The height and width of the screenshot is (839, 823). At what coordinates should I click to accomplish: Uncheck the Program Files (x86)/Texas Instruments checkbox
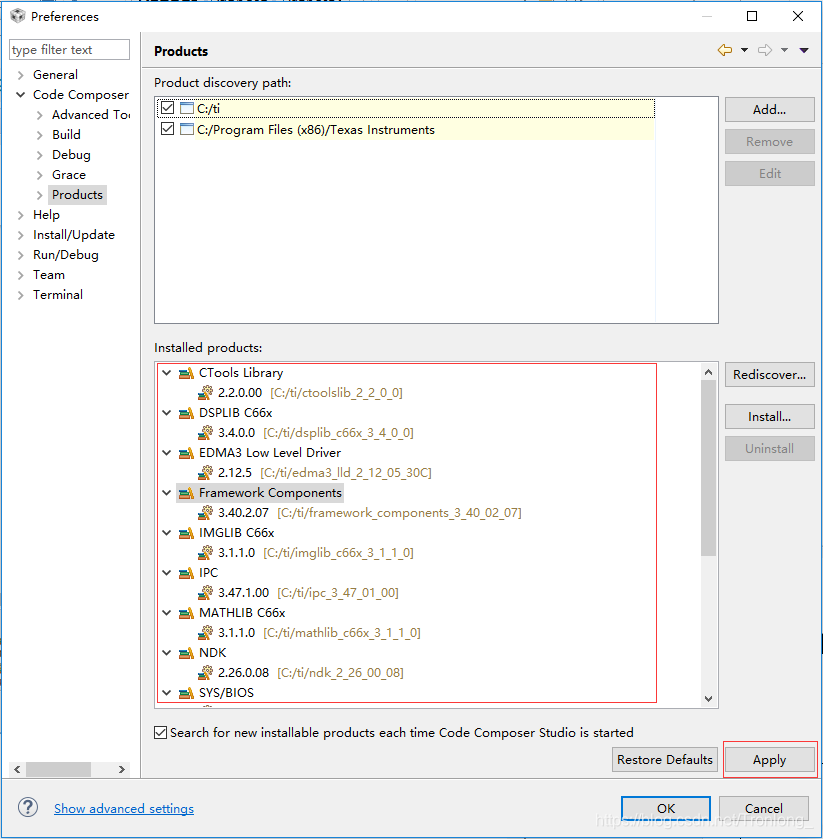167,129
